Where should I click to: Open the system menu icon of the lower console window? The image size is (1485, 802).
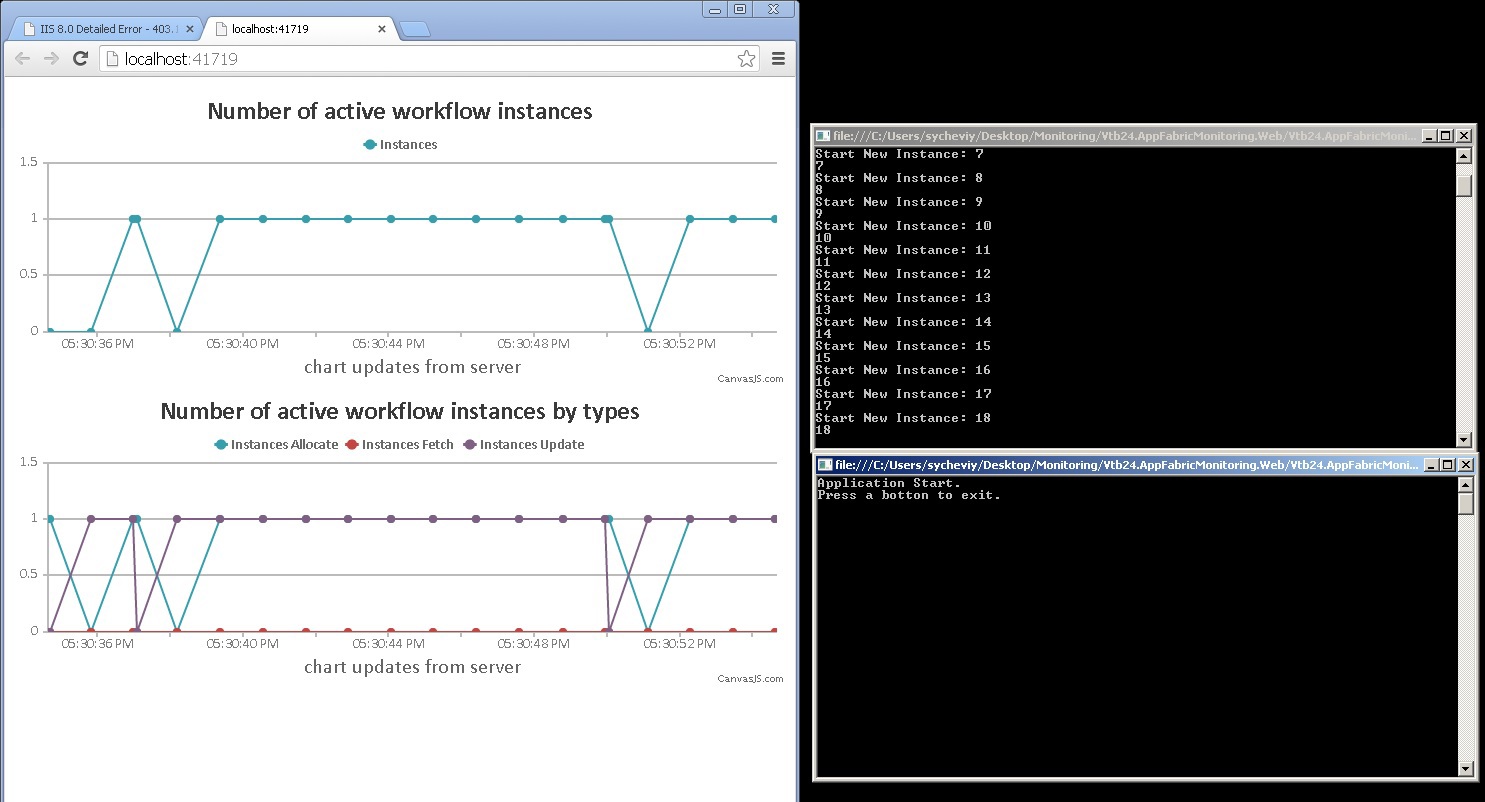tap(824, 465)
